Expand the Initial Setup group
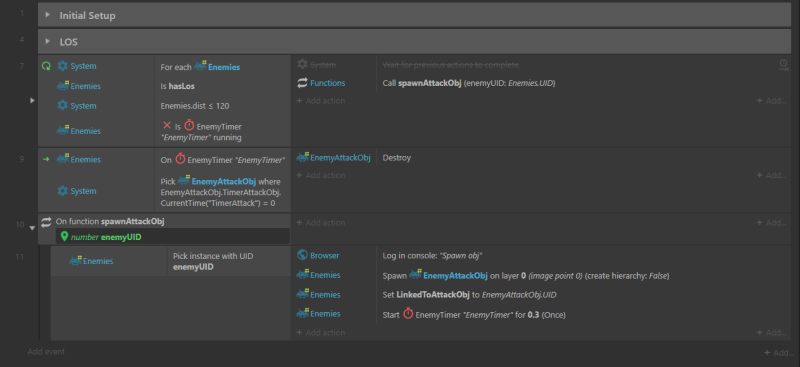800x367 pixels. [47, 15]
